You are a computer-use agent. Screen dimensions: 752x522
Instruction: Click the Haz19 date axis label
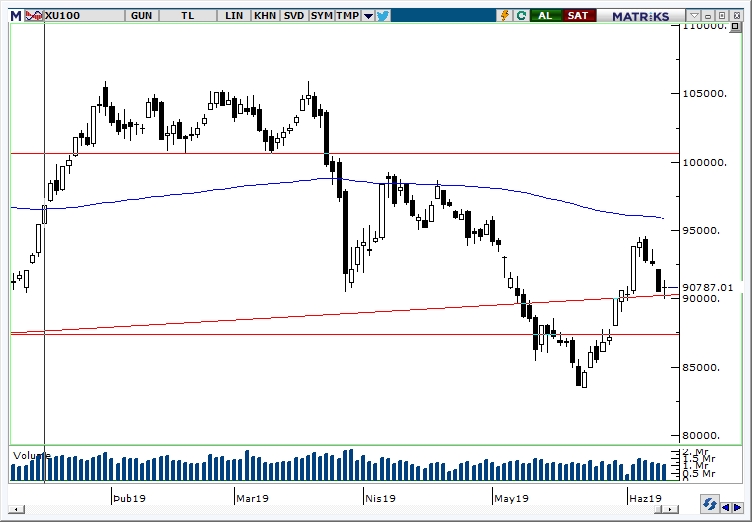coord(646,498)
